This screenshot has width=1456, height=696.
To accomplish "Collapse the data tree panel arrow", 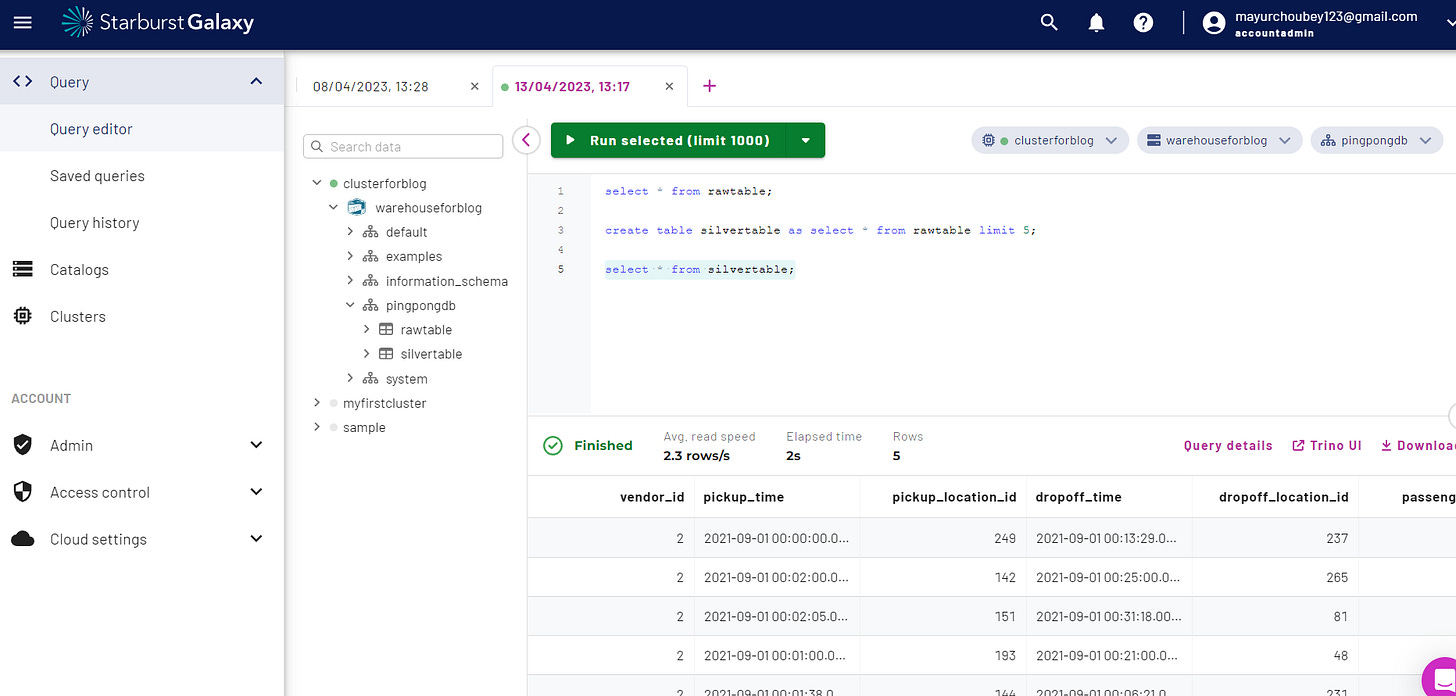I will tap(526, 140).
